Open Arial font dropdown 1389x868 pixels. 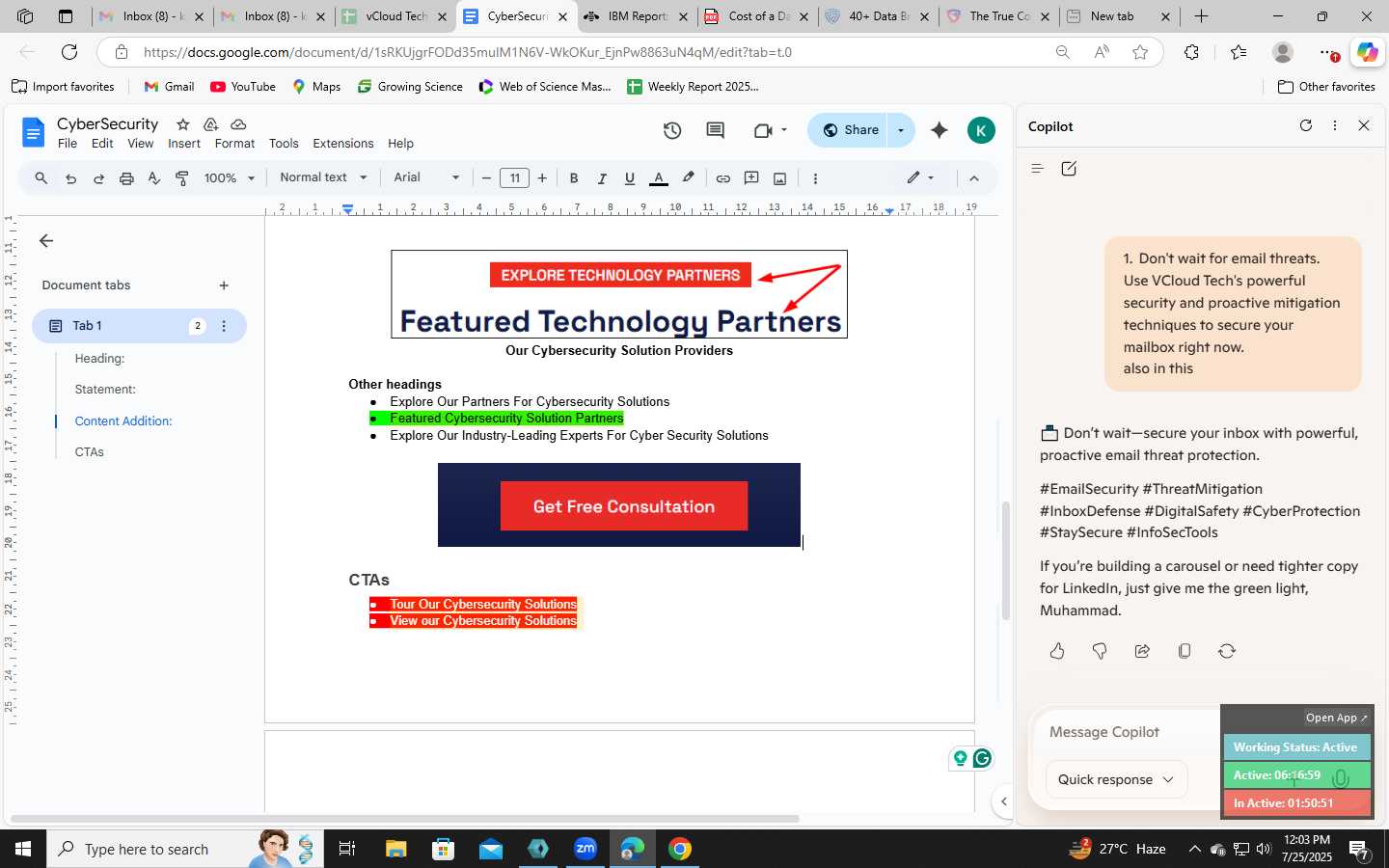click(x=426, y=177)
